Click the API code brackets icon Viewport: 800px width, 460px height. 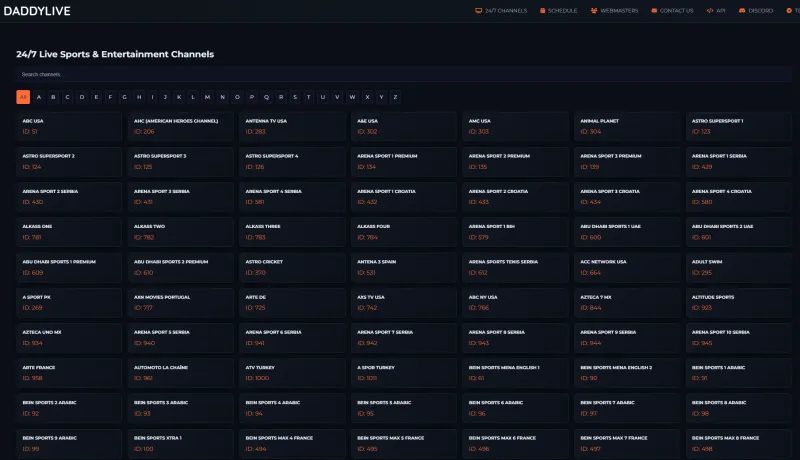pyautogui.click(x=709, y=10)
